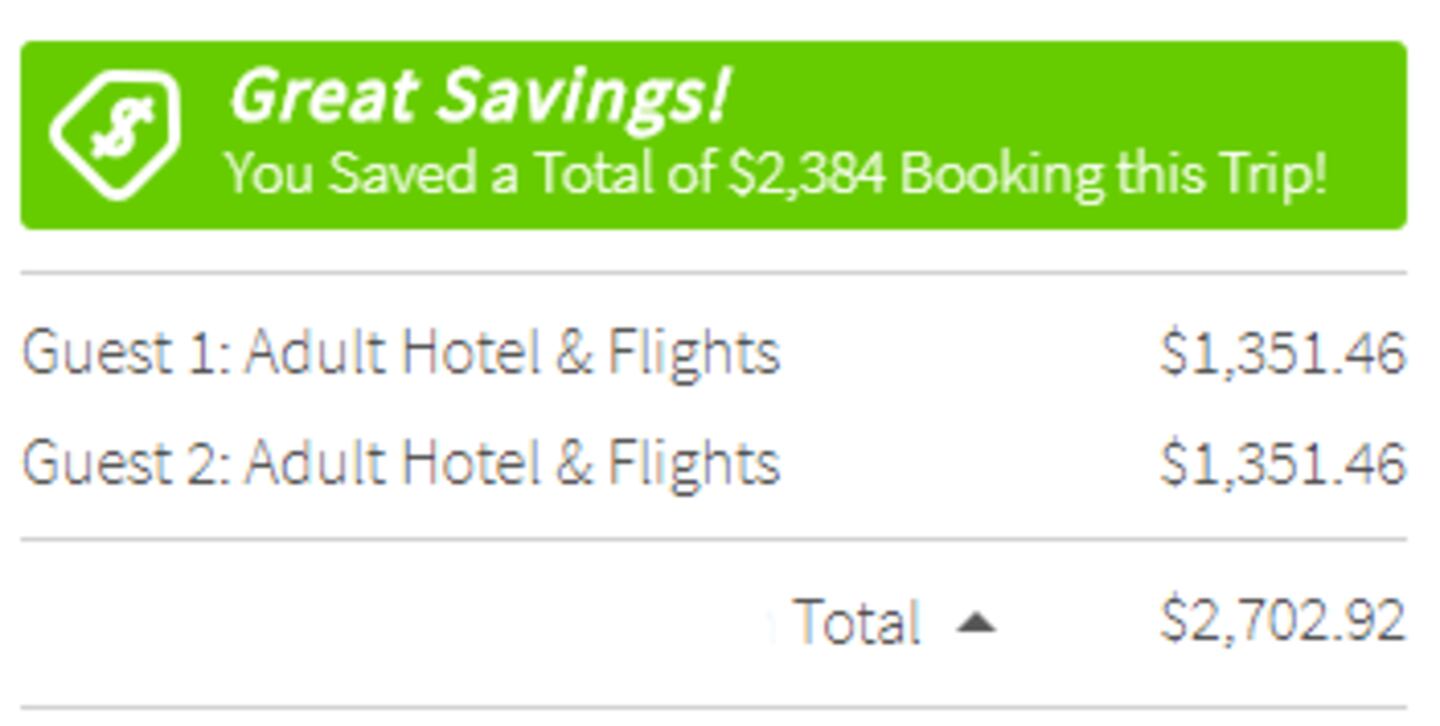Image resolution: width=1440 pixels, height=726 pixels.
Task: Click the divider line above Total row
Action: pyautogui.click(x=714, y=540)
